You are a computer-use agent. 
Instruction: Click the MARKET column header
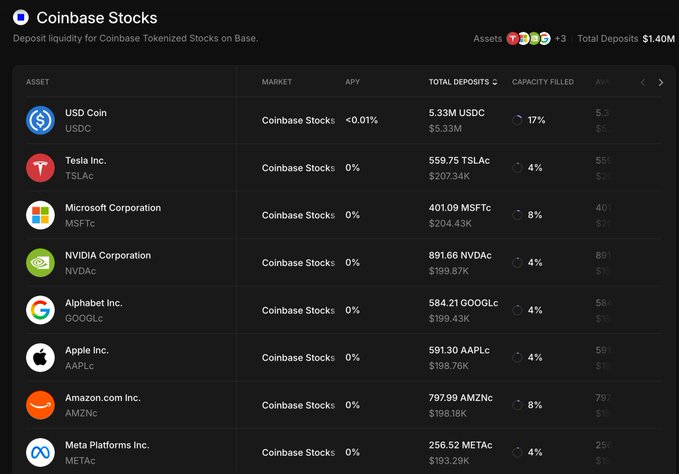click(277, 82)
